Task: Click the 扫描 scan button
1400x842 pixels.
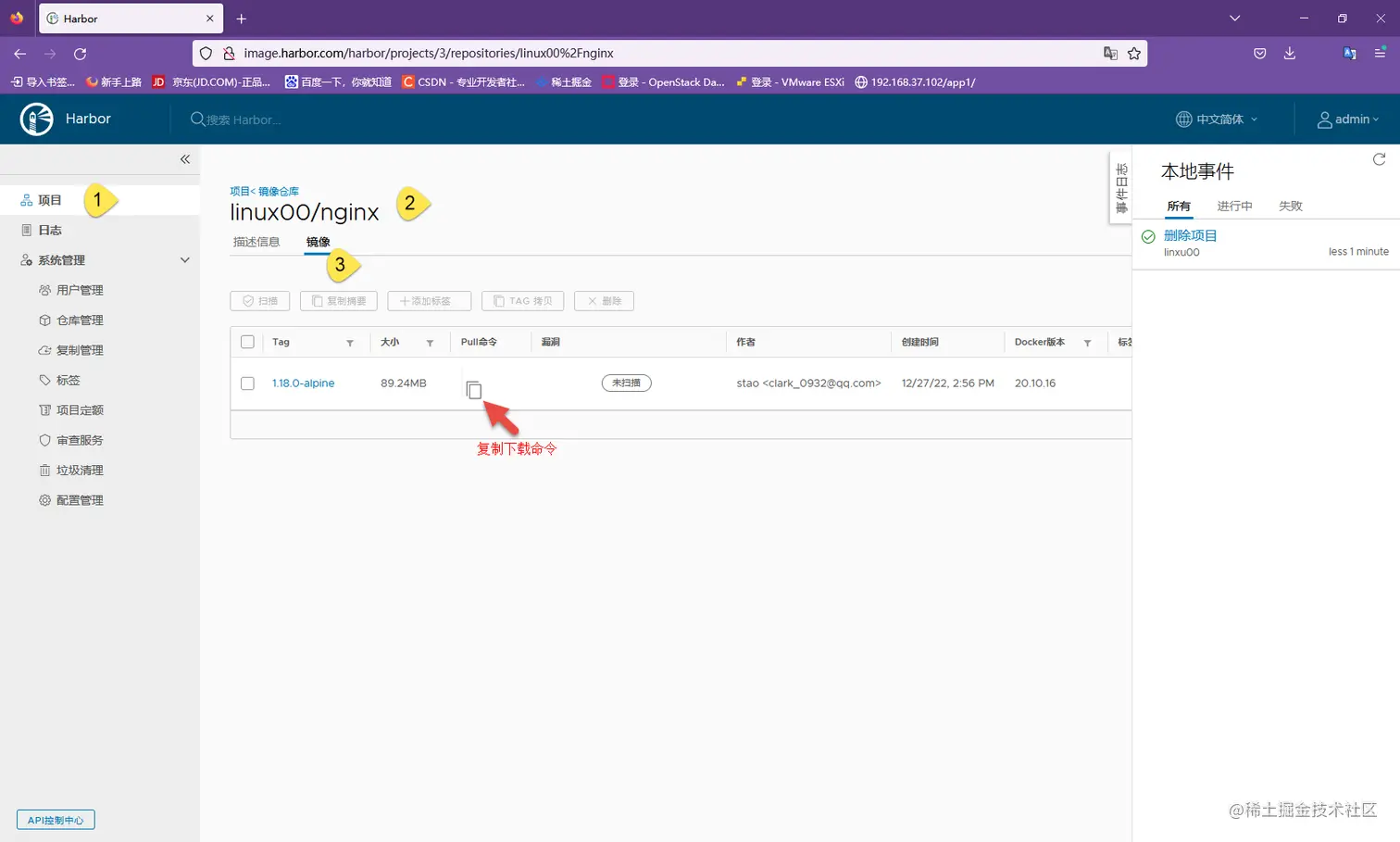Action: pos(260,301)
